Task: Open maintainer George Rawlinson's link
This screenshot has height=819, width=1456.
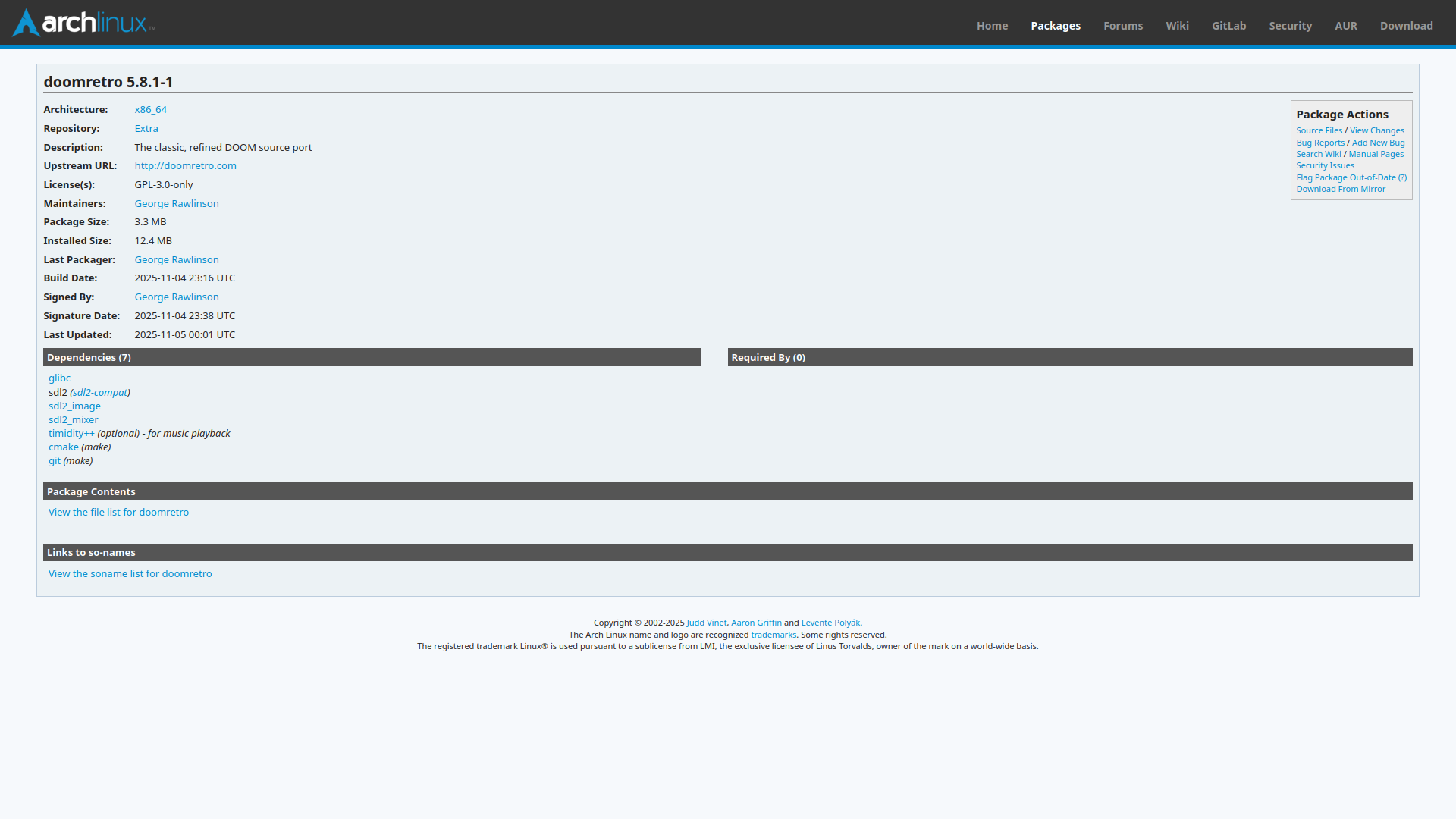Action: tap(177, 204)
